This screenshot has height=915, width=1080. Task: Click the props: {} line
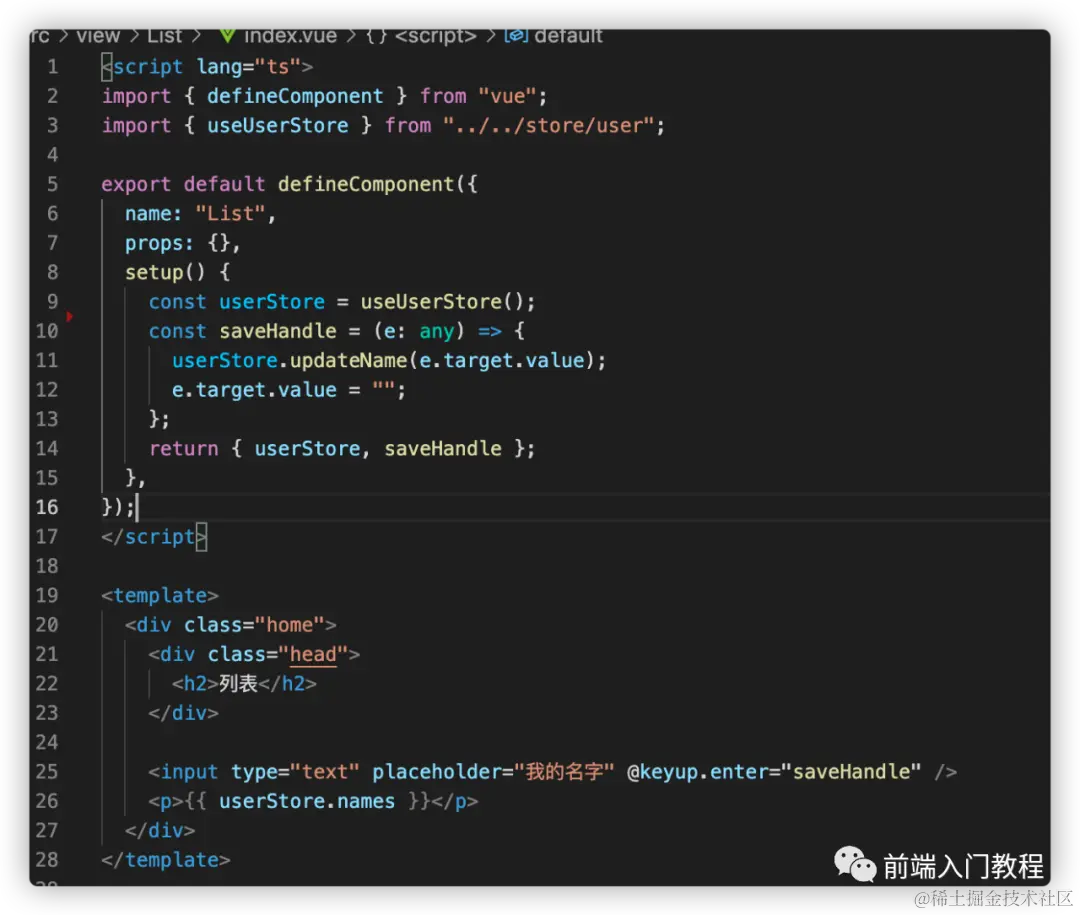(x=183, y=243)
